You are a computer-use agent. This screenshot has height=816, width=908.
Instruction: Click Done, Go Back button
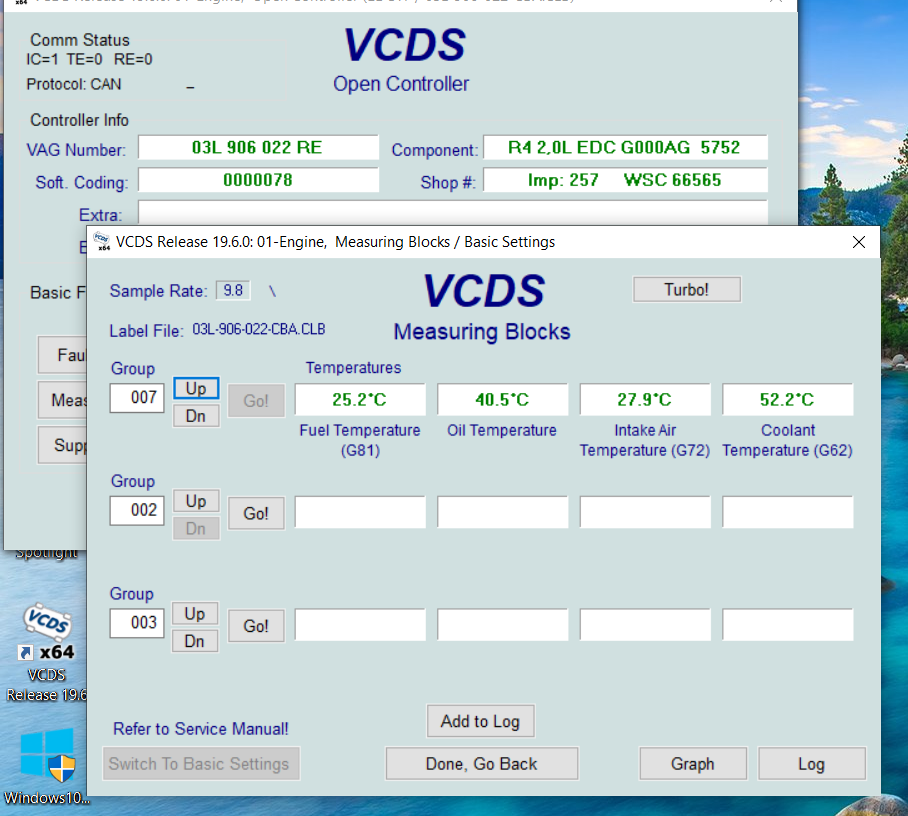482,764
